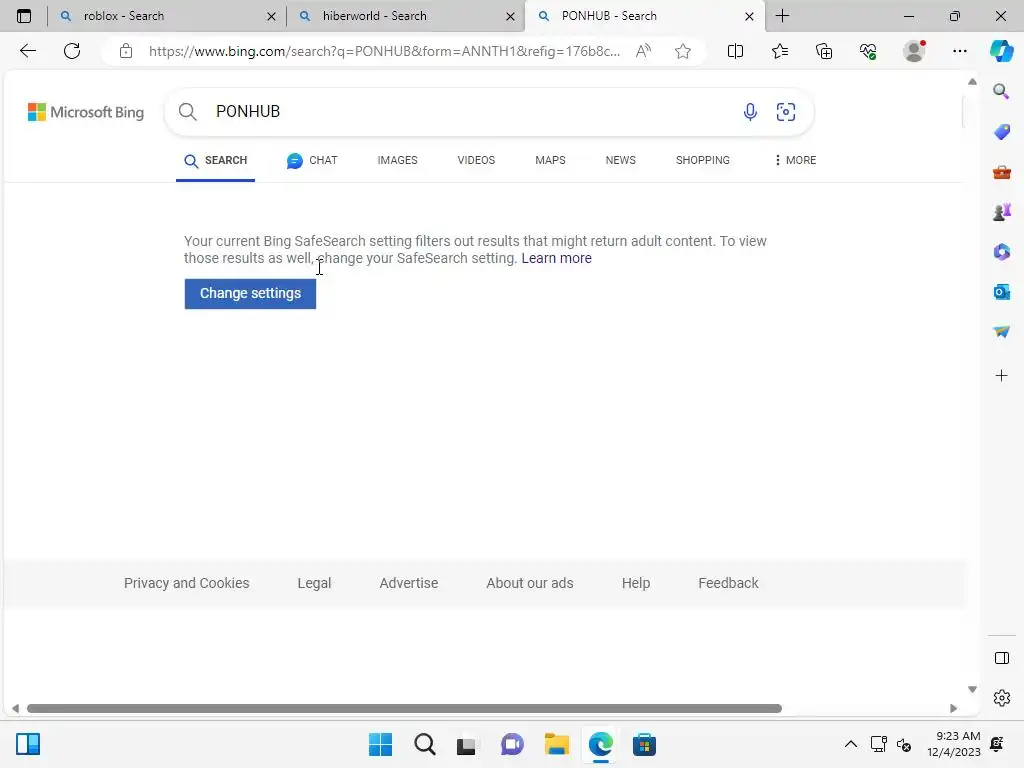
Task: Open File Explorer from taskbar
Action: (x=556, y=744)
